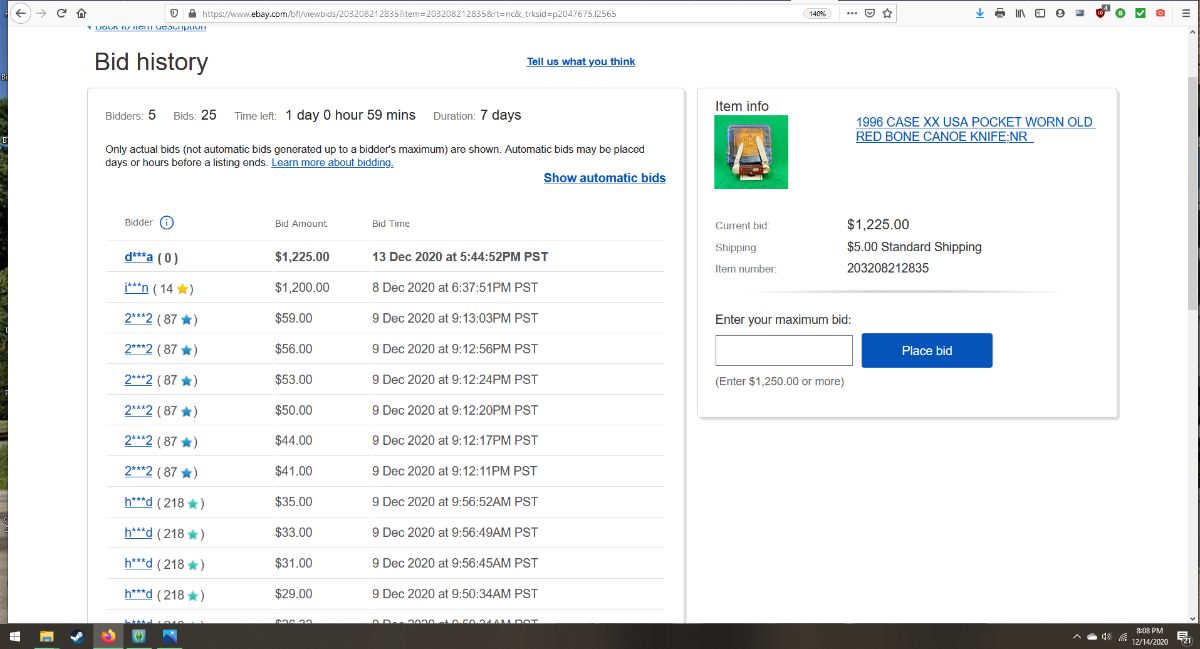The height and width of the screenshot is (649, 1200).
Task: Click bidder h***d on the $29.00 row
Action: (x=138, y=594)
